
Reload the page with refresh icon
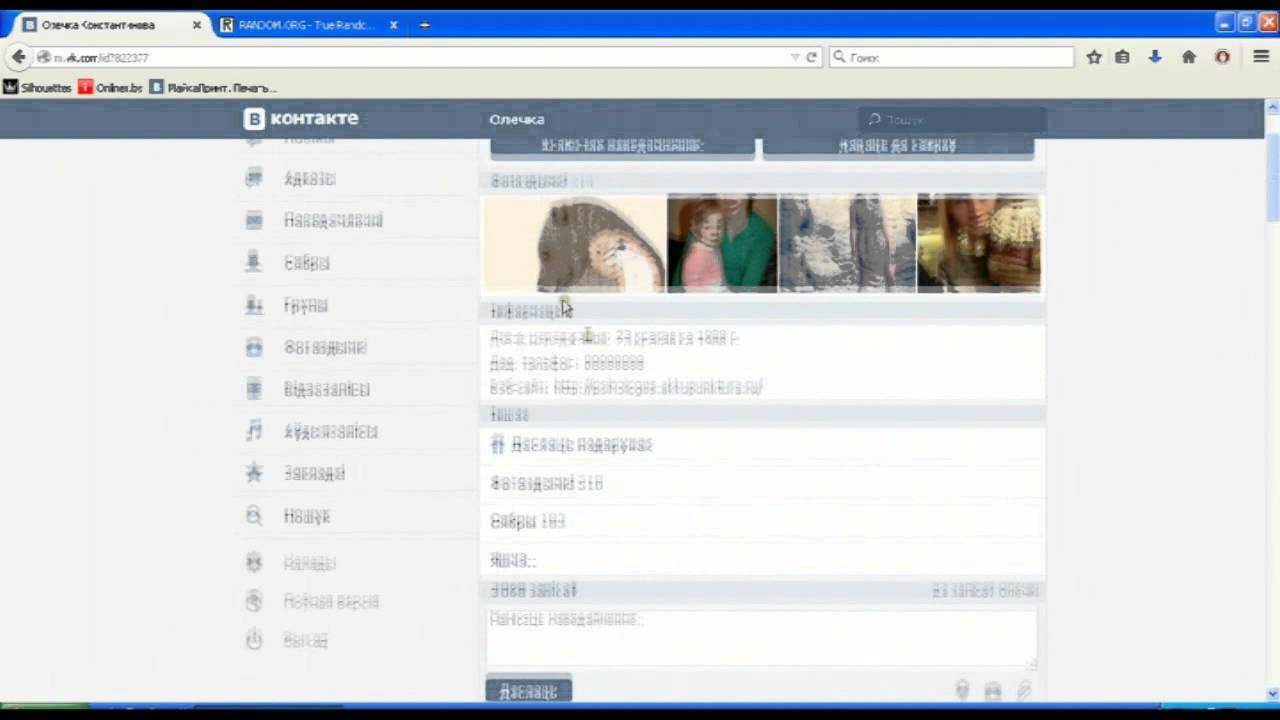812,57
